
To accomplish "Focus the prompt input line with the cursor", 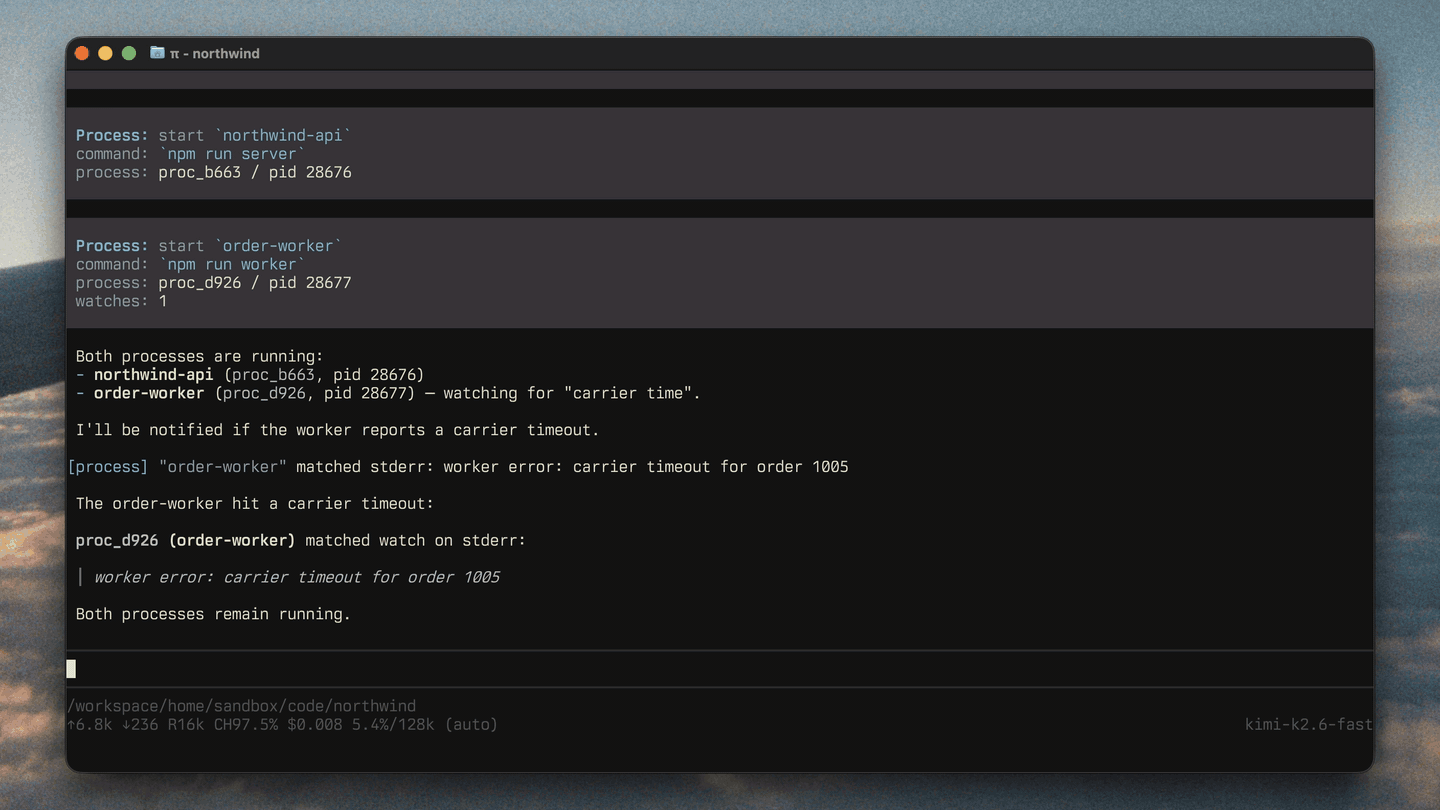I will (719, 669).
